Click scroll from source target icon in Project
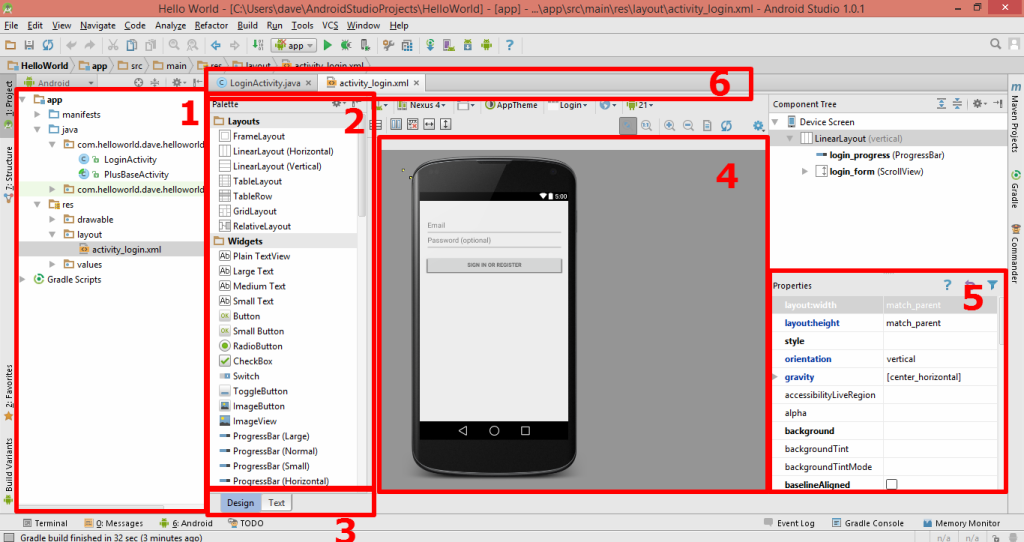The height and width of the screenshot is (542, 1024). pos(138,83)
